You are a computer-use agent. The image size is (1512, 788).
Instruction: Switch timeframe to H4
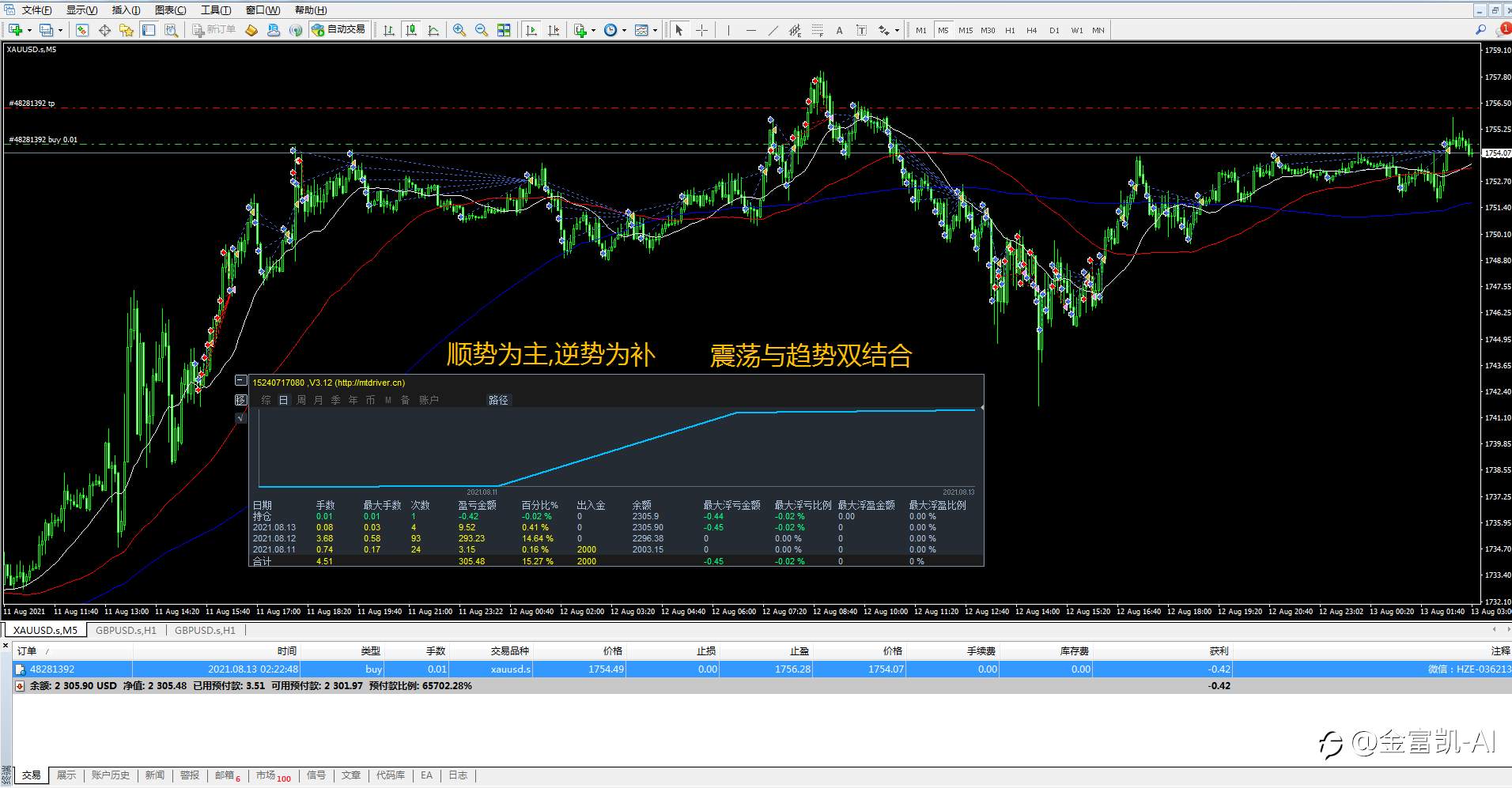[x=1032, y=30]
